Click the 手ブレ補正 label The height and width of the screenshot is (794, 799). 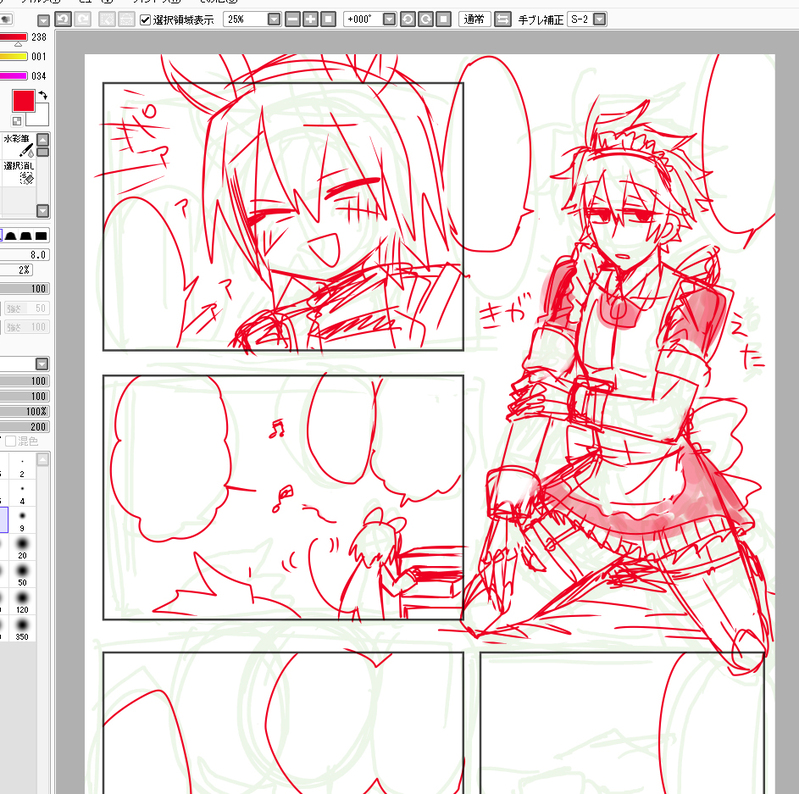[540, 20]
